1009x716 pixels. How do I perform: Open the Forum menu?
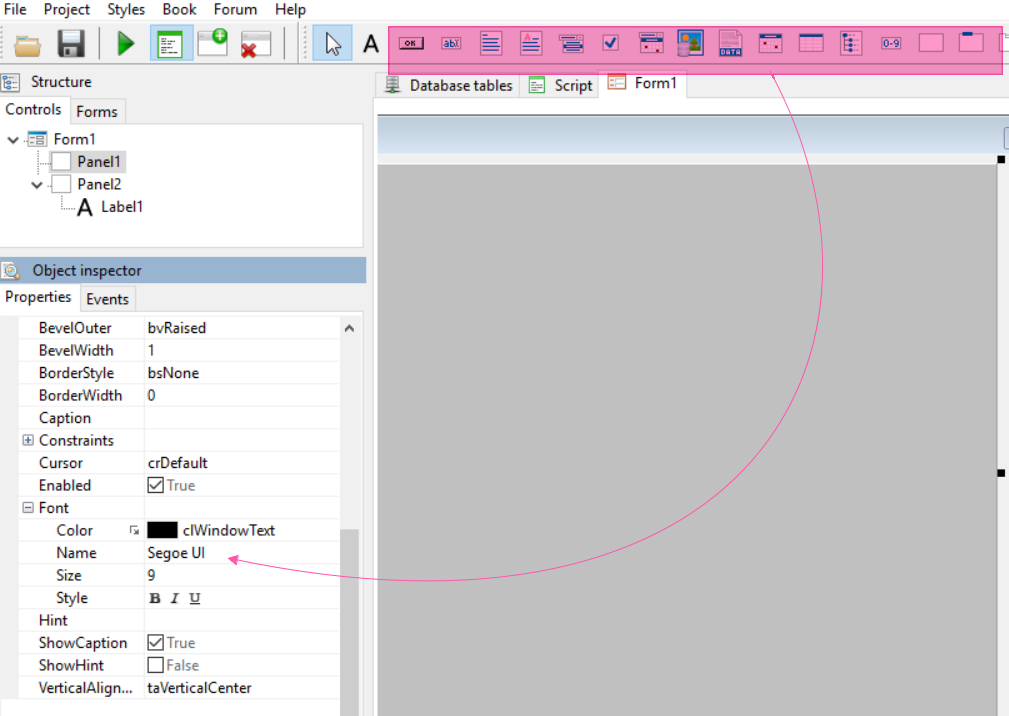point(235,10)
